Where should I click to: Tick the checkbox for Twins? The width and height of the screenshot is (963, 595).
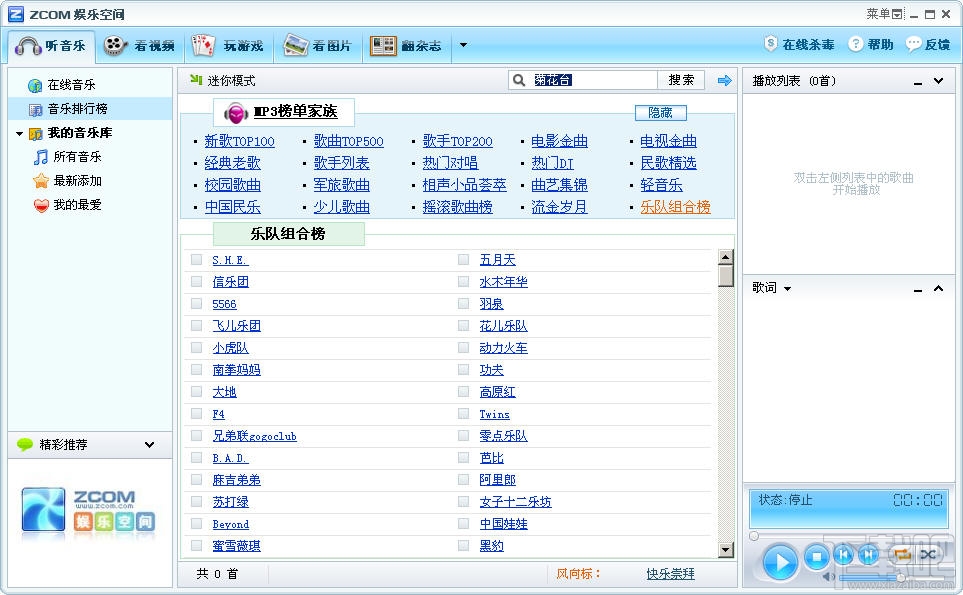point(464,414)
